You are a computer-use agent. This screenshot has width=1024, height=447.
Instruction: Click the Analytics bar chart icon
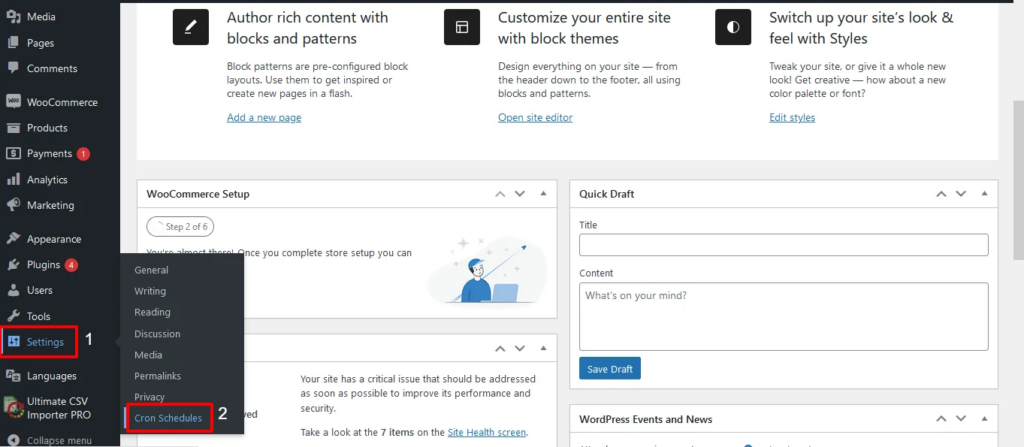(13, 180)
